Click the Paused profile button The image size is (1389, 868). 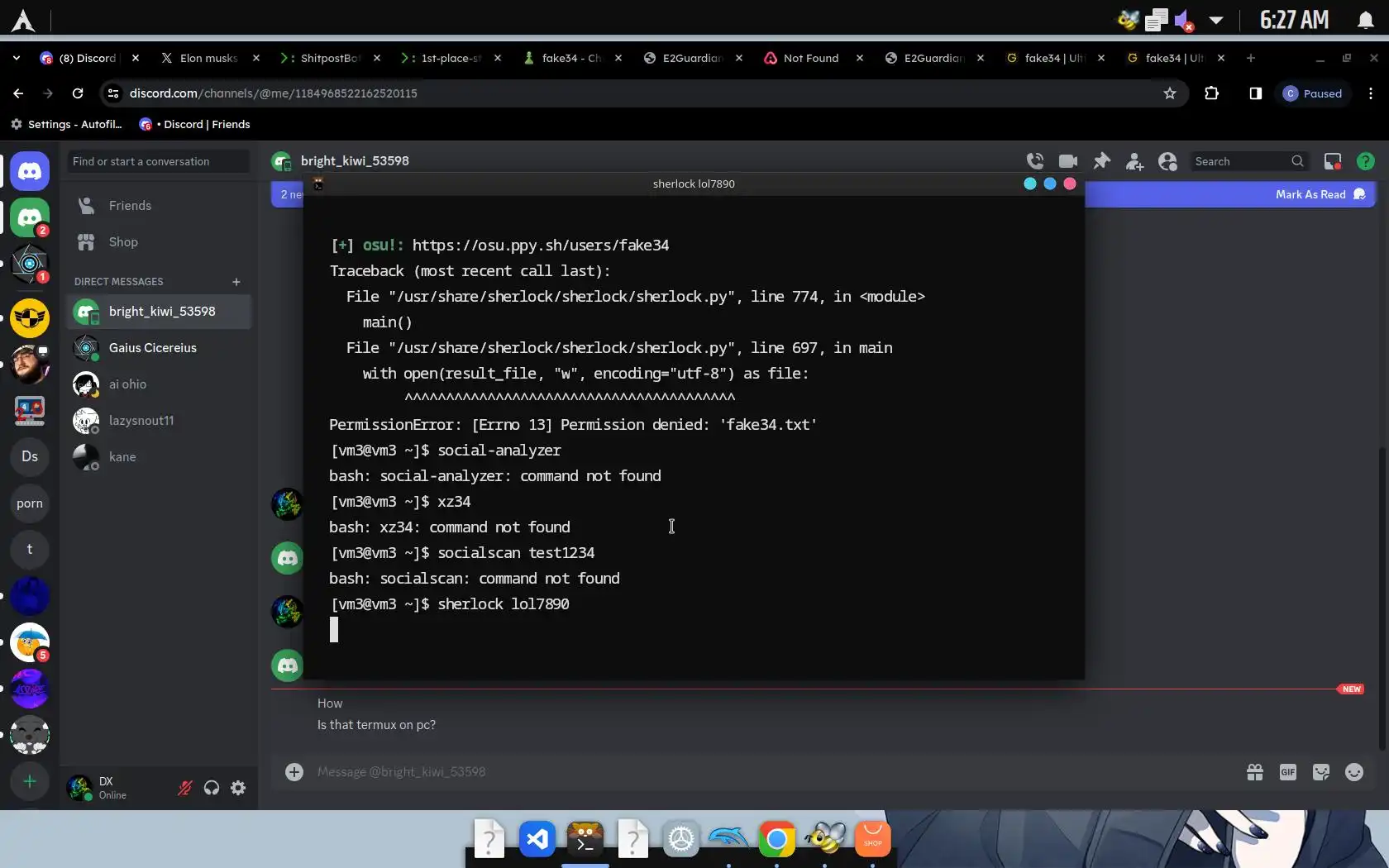pyautogui.click(x=1312, y=93)
